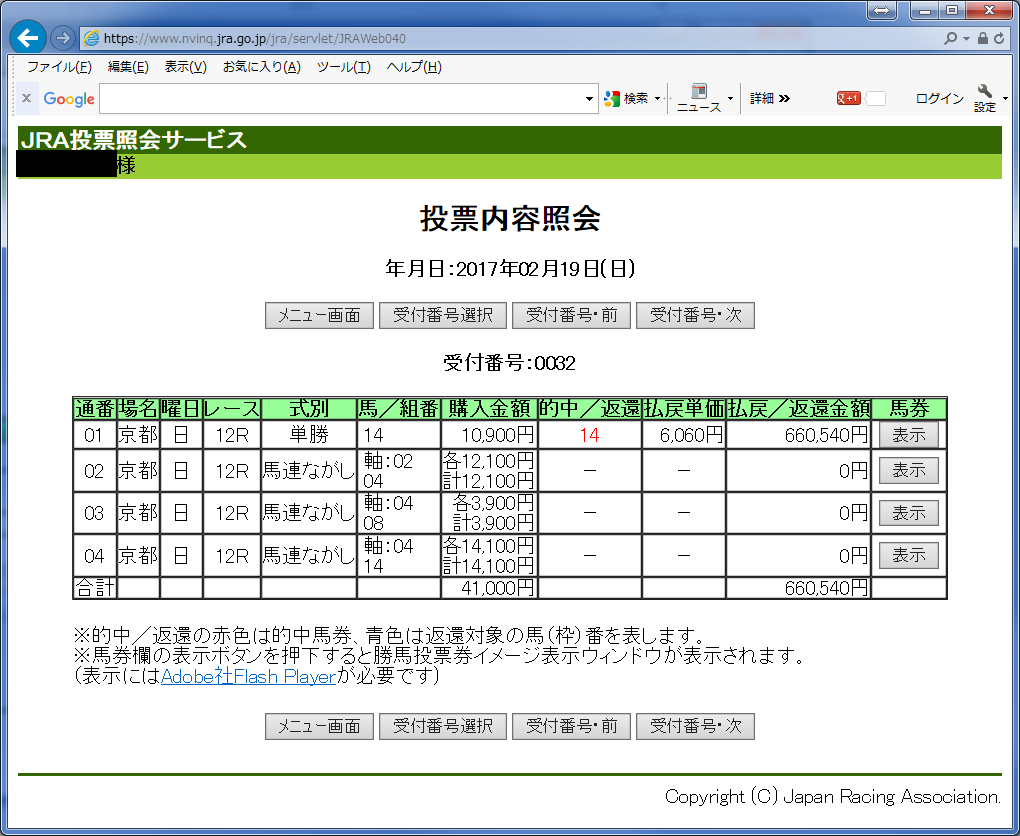Open the ツール(T) menu
Screen dimensions: 1020x836
[x=343, y=67]
